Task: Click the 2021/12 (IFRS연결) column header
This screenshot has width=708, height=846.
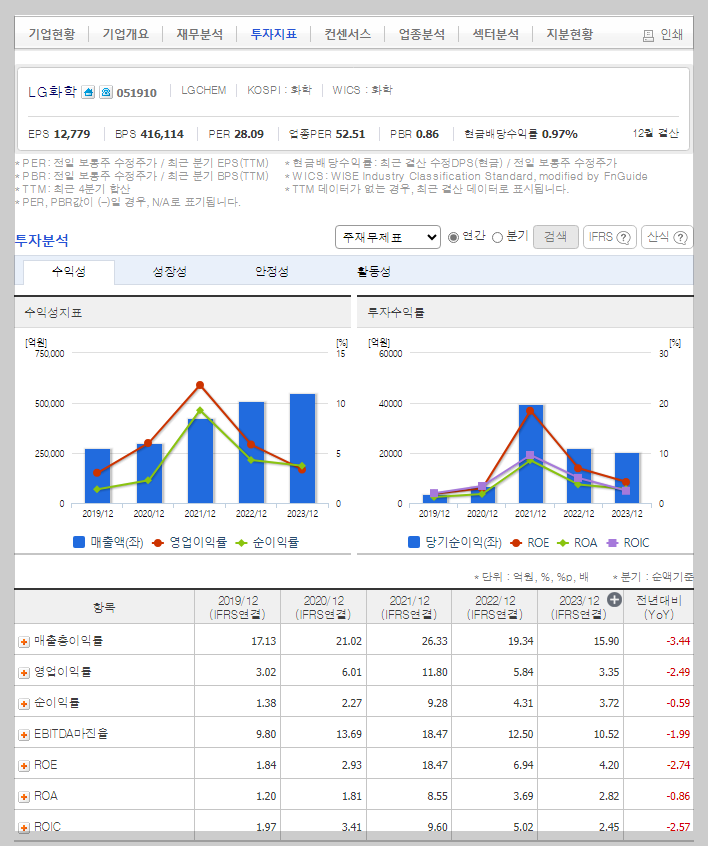Action: [409, 608]
